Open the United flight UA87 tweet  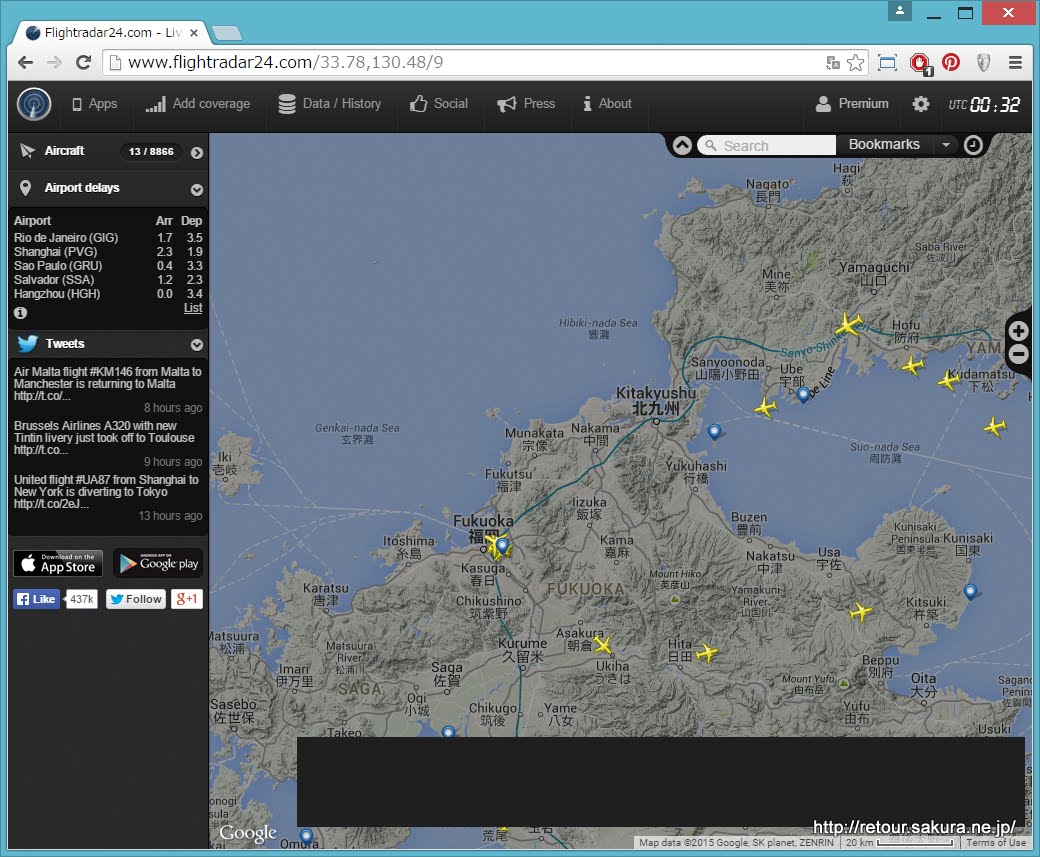[x=106, y=491]
